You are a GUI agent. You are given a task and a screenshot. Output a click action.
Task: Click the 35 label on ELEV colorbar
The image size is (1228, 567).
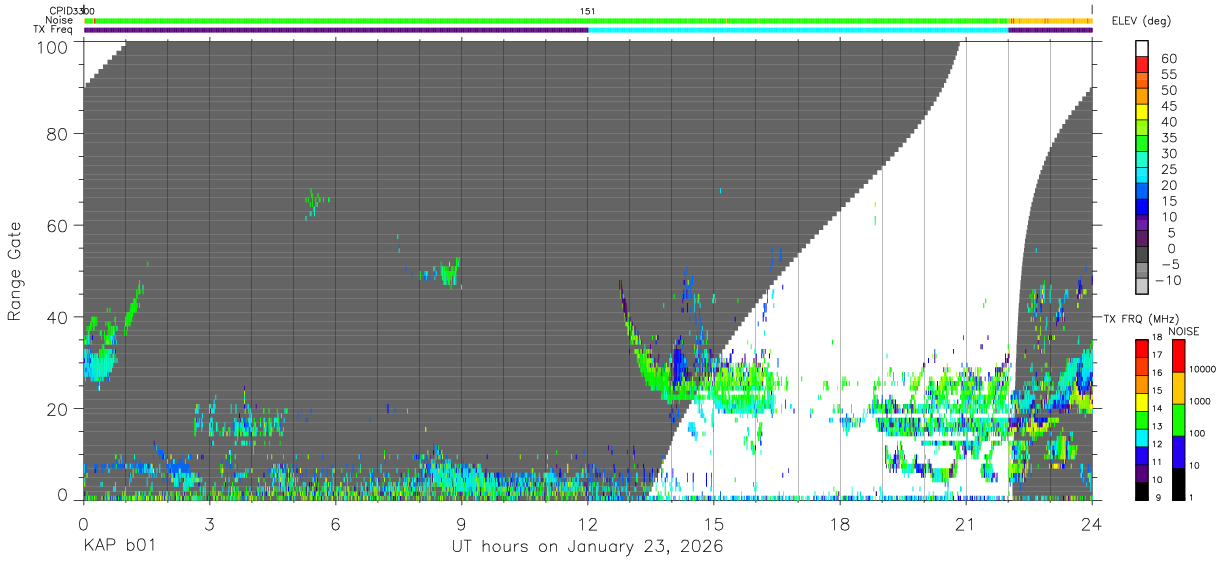pyautogui.click(x=1168, y=138)
